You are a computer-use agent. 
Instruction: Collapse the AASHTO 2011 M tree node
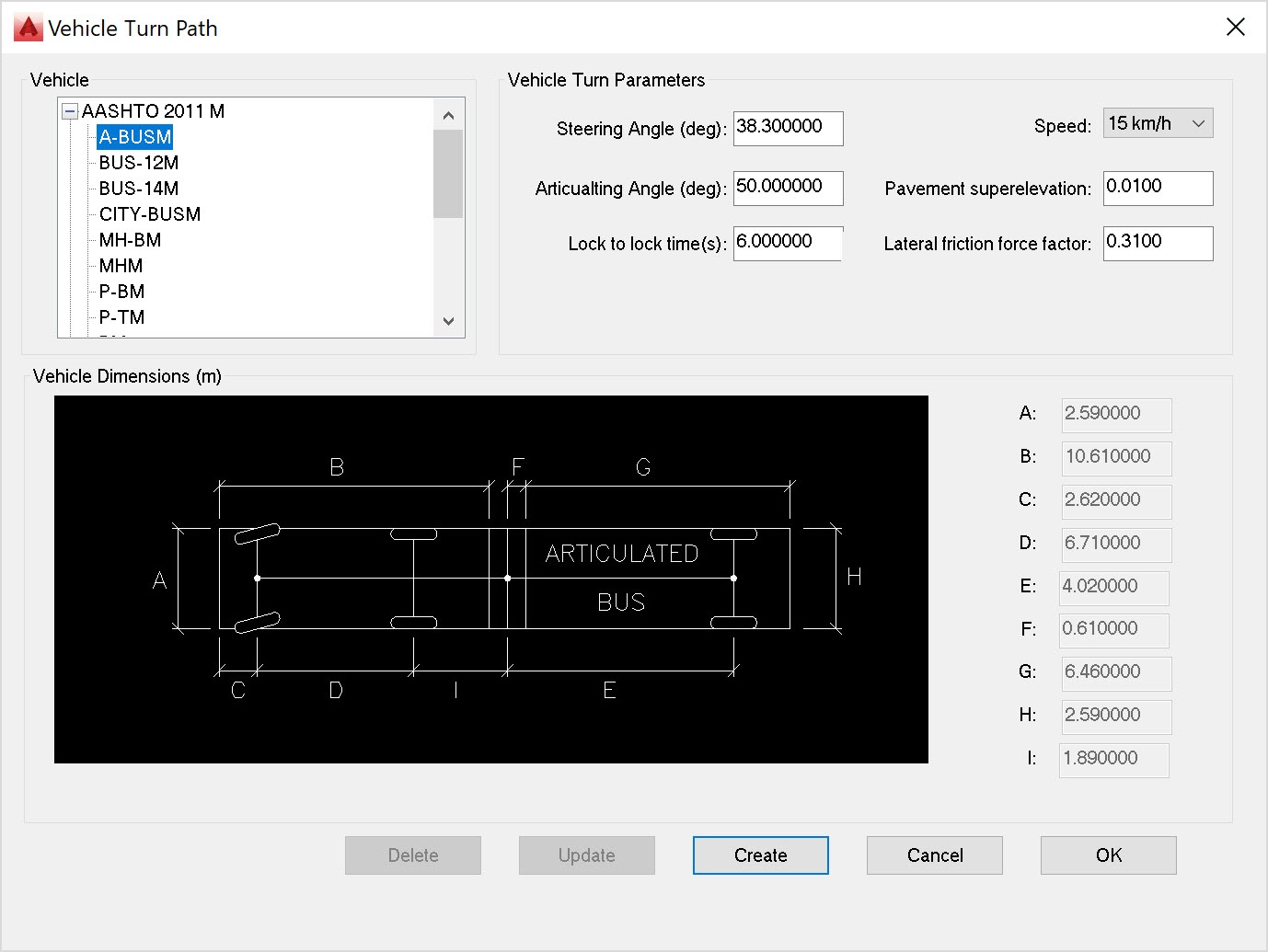click(x=69, y=111)
